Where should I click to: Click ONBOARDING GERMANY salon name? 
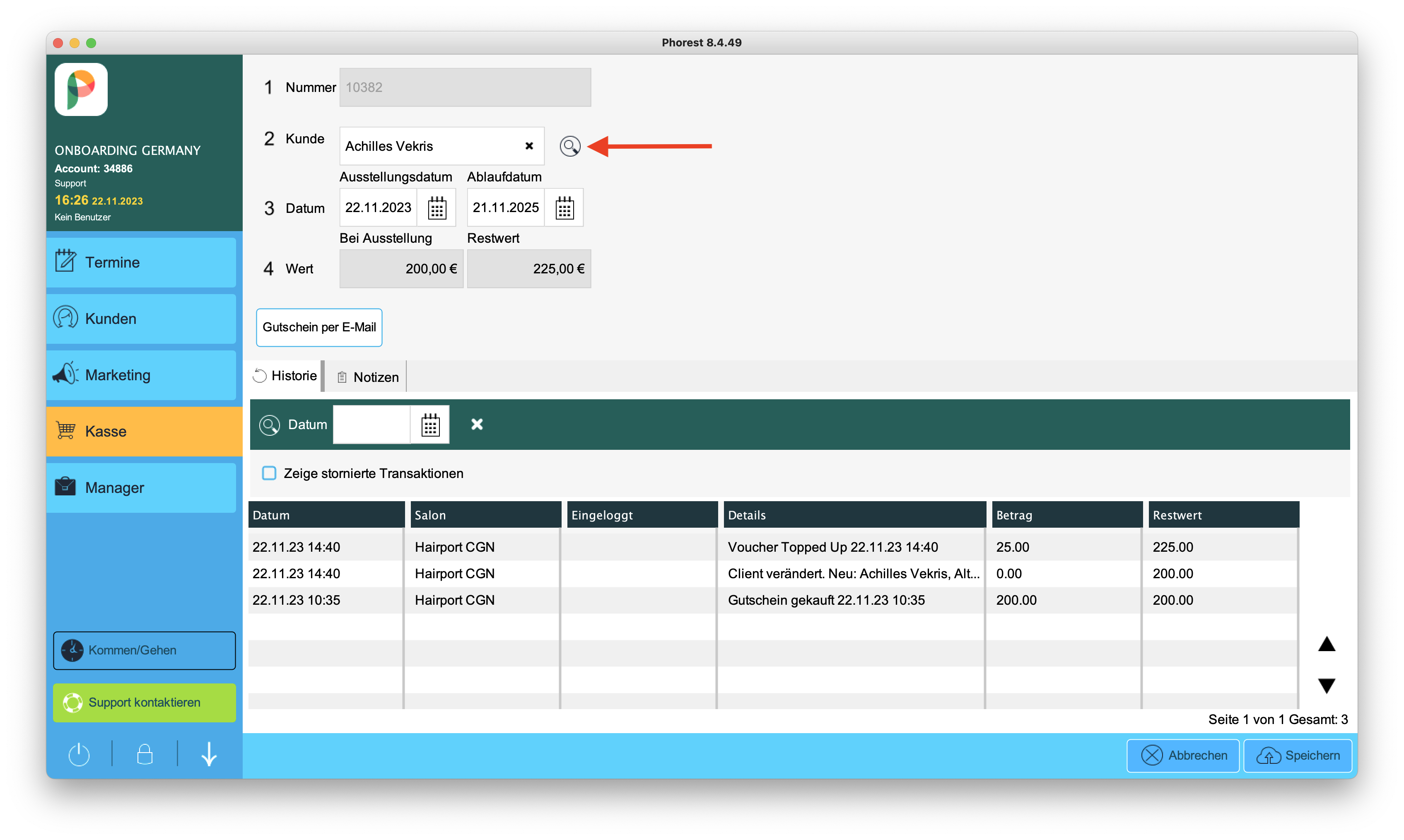[x=127, y=150]
